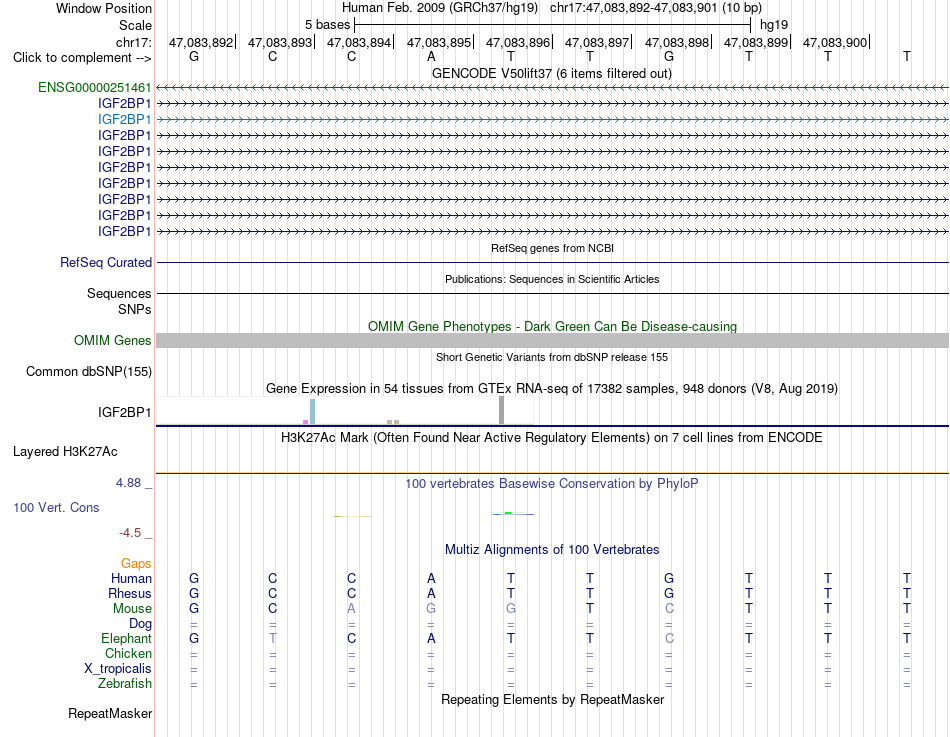The image size is (950, 737).
Task: Click the OMIM Gene Phenotypes green title
Action: tap(553, 326)
